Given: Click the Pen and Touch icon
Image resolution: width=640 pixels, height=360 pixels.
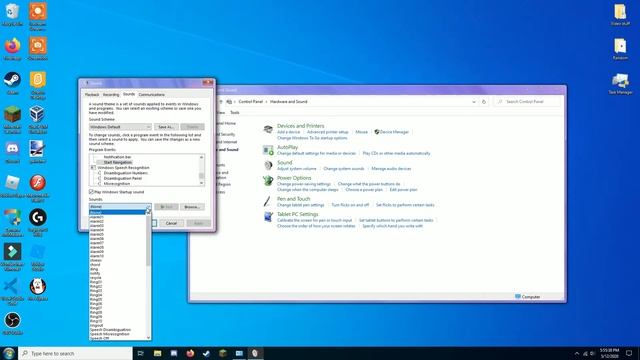Looking at the screenshot, I should (268, 201).
